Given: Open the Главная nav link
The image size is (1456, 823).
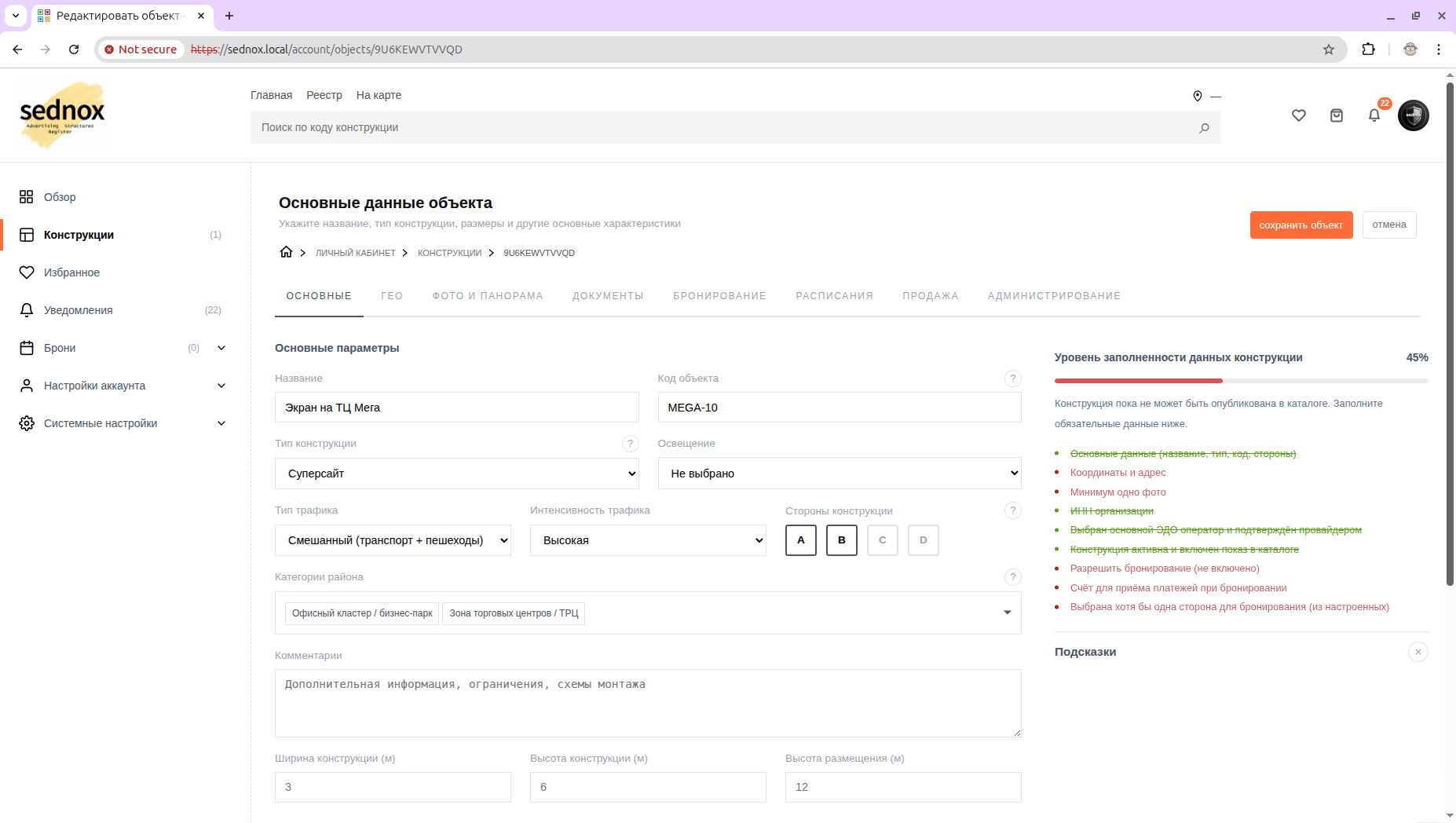Looking at the screenshot, I should click(x=271, y=95).
